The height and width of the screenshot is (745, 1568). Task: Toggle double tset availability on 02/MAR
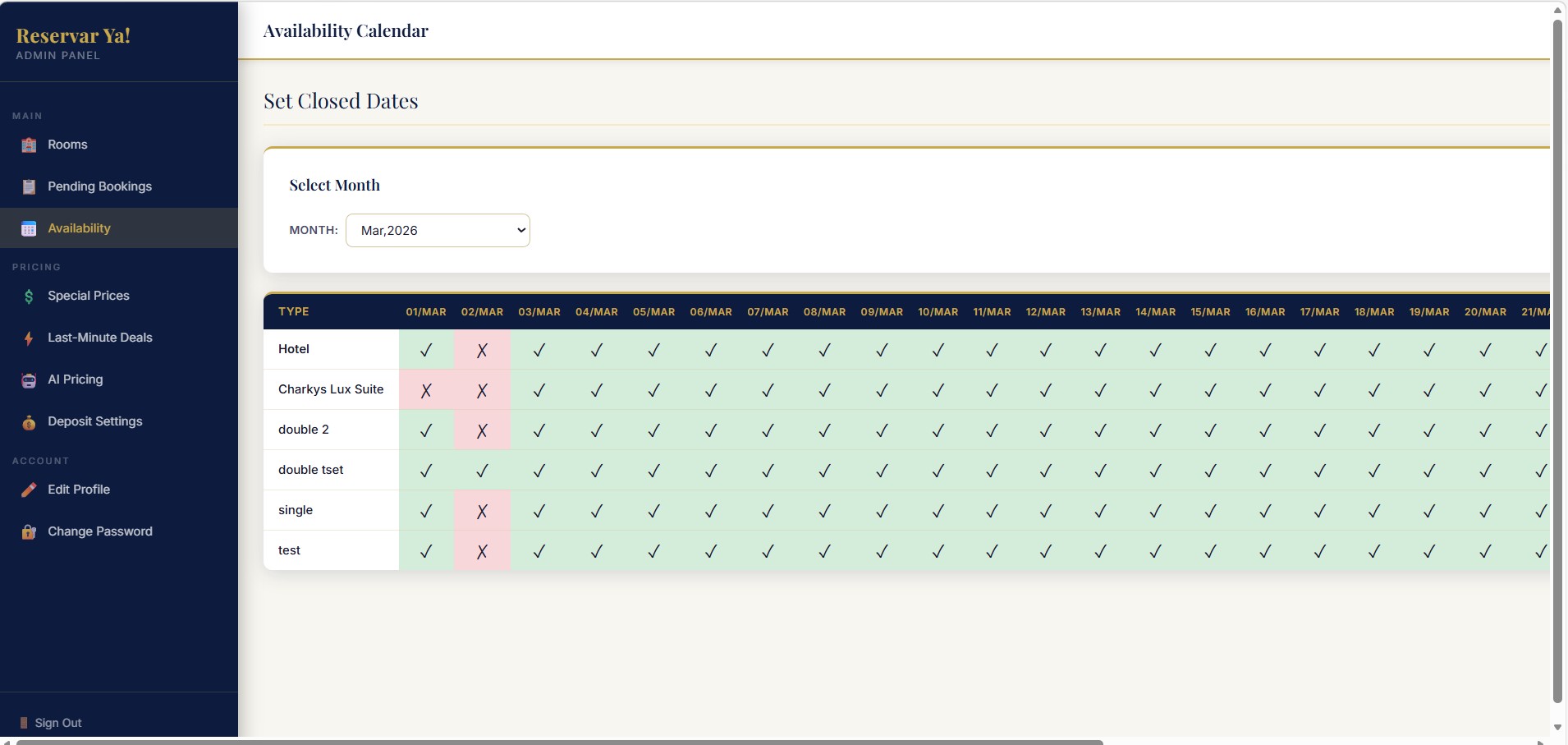click(x=482, y=471)
